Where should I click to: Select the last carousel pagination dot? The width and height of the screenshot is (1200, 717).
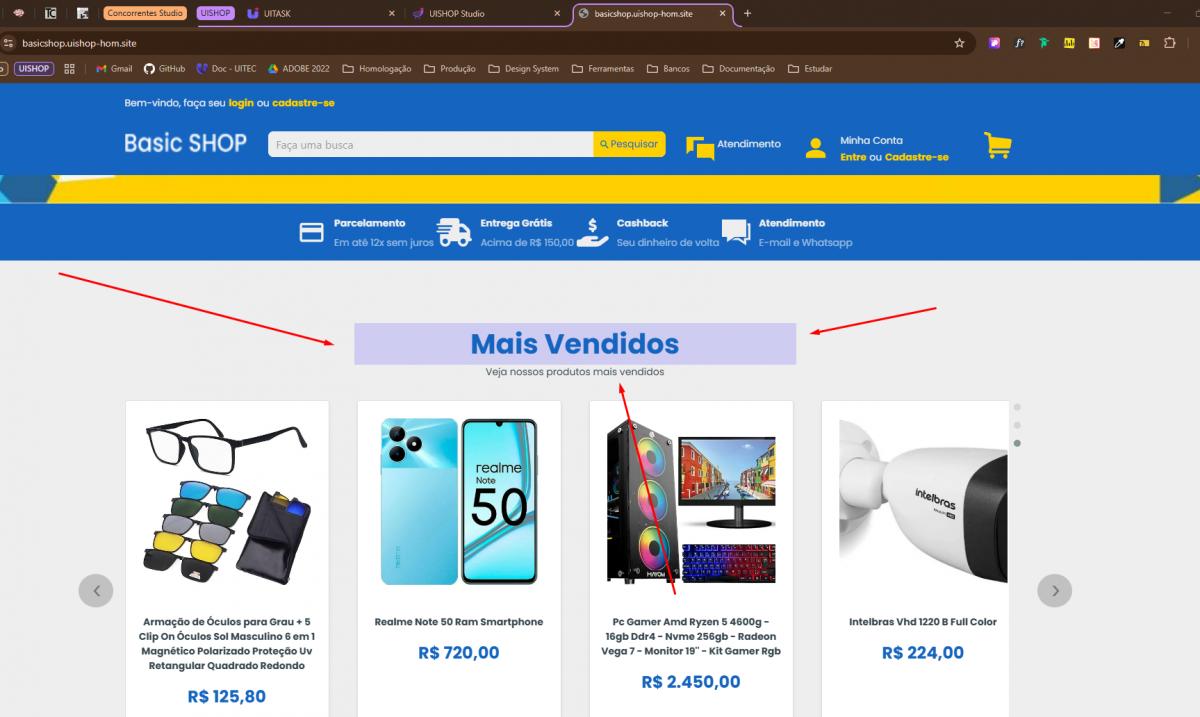click(x=1018, y=443)
